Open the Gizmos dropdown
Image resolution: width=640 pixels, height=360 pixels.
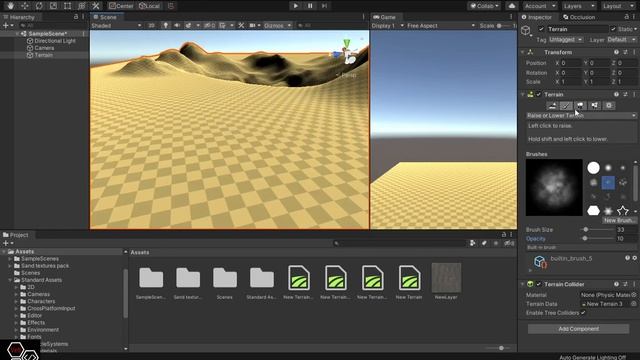coord(277,25)
